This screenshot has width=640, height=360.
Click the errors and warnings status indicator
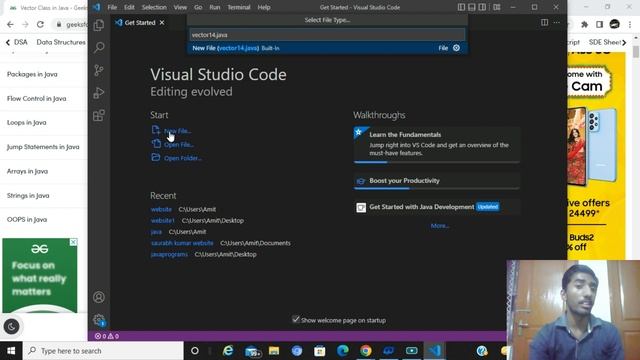coord(107,336)
